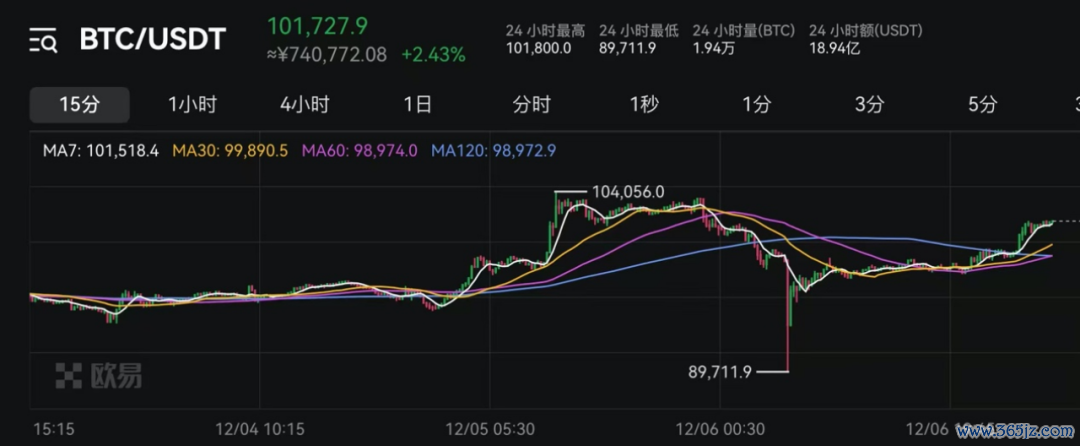1080x446 pixels.
Task: Click the 12/06 00:30 time axis label
Action: 720,429
